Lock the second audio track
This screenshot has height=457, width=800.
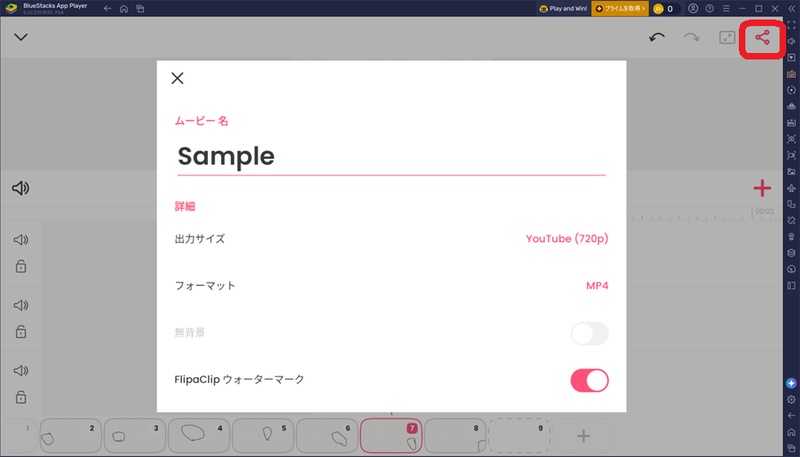click(21, 332)
